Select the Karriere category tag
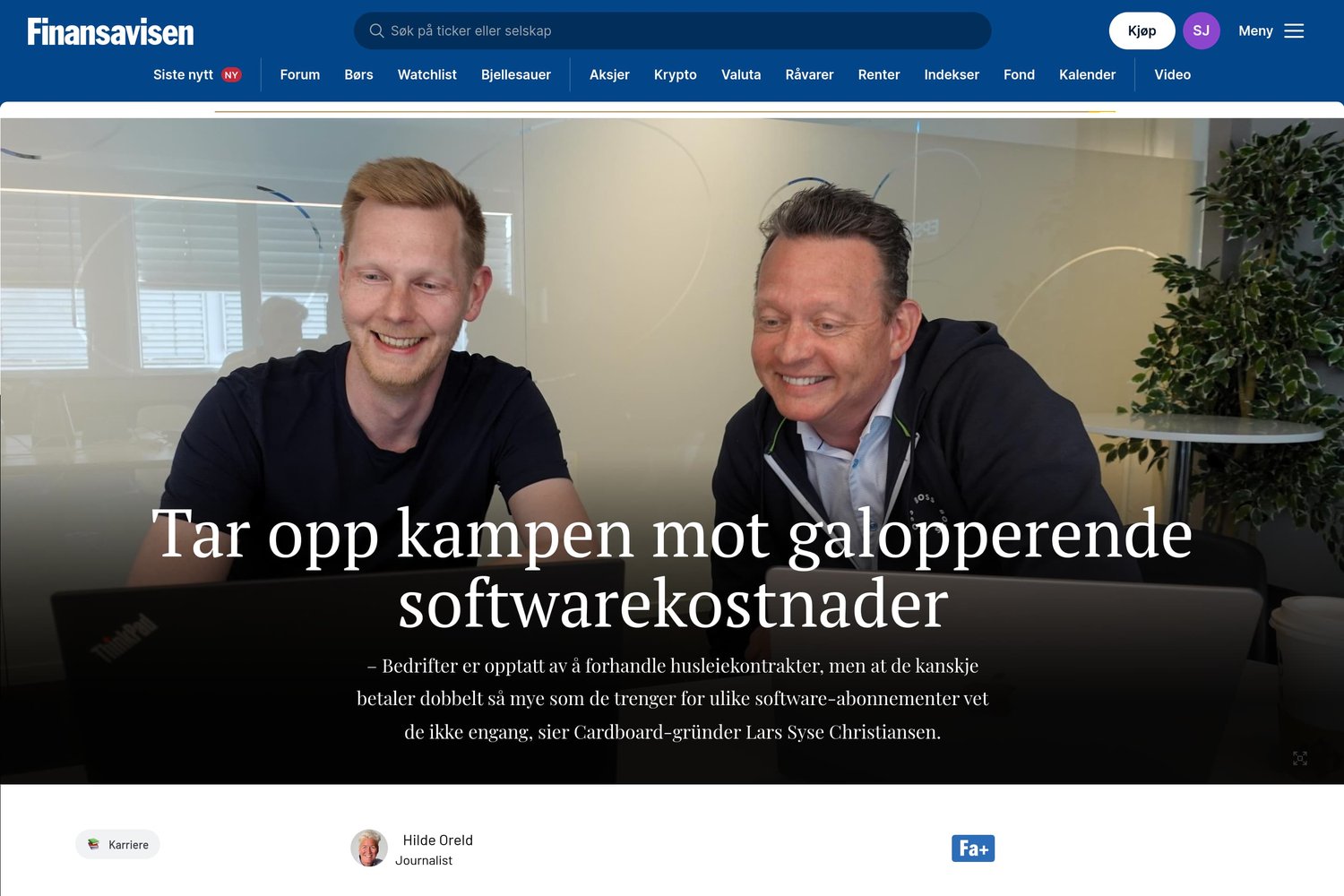Screen dimensions: 1344x896 (117, 844)
